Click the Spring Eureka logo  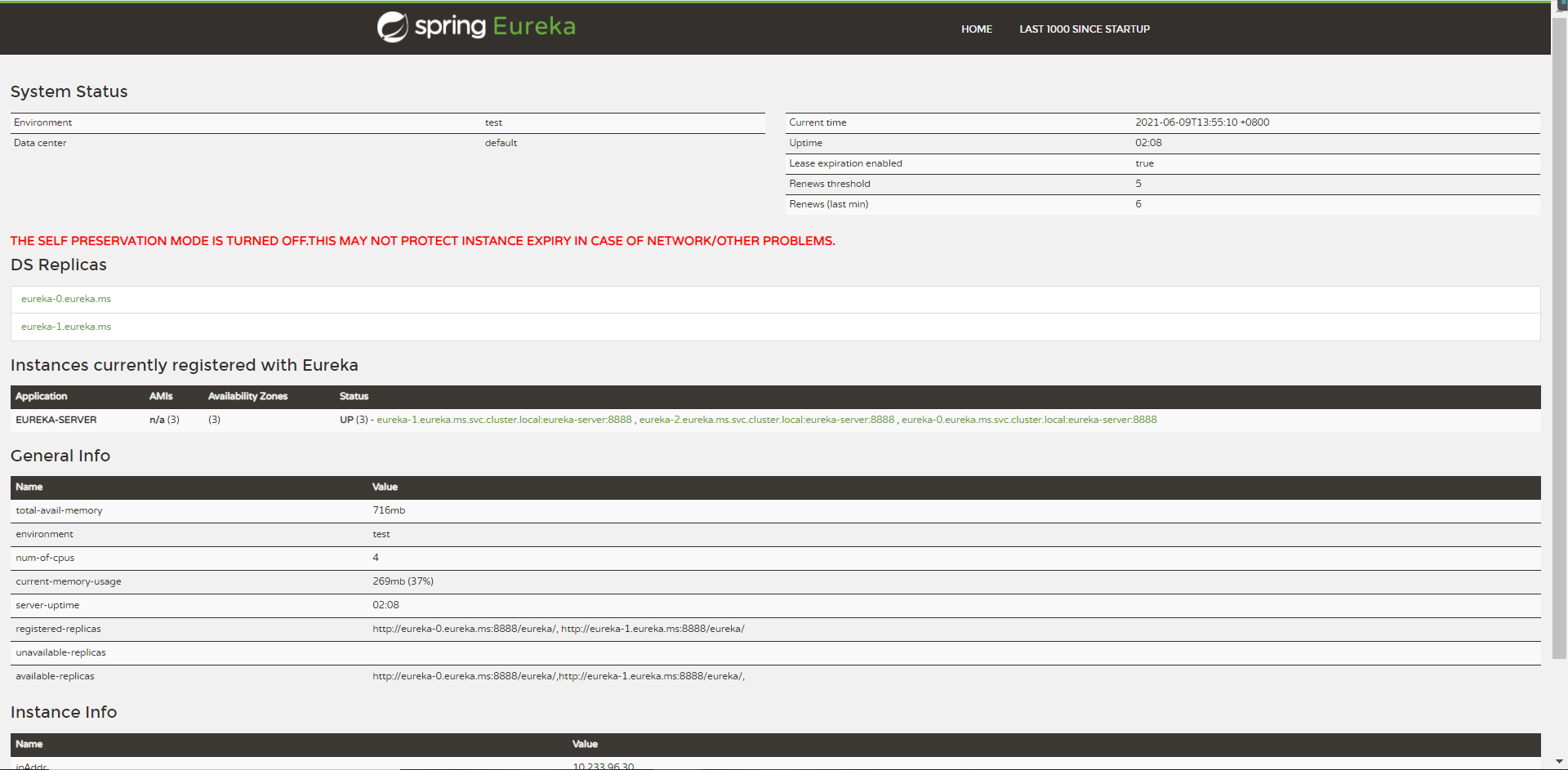coord(476,27)
